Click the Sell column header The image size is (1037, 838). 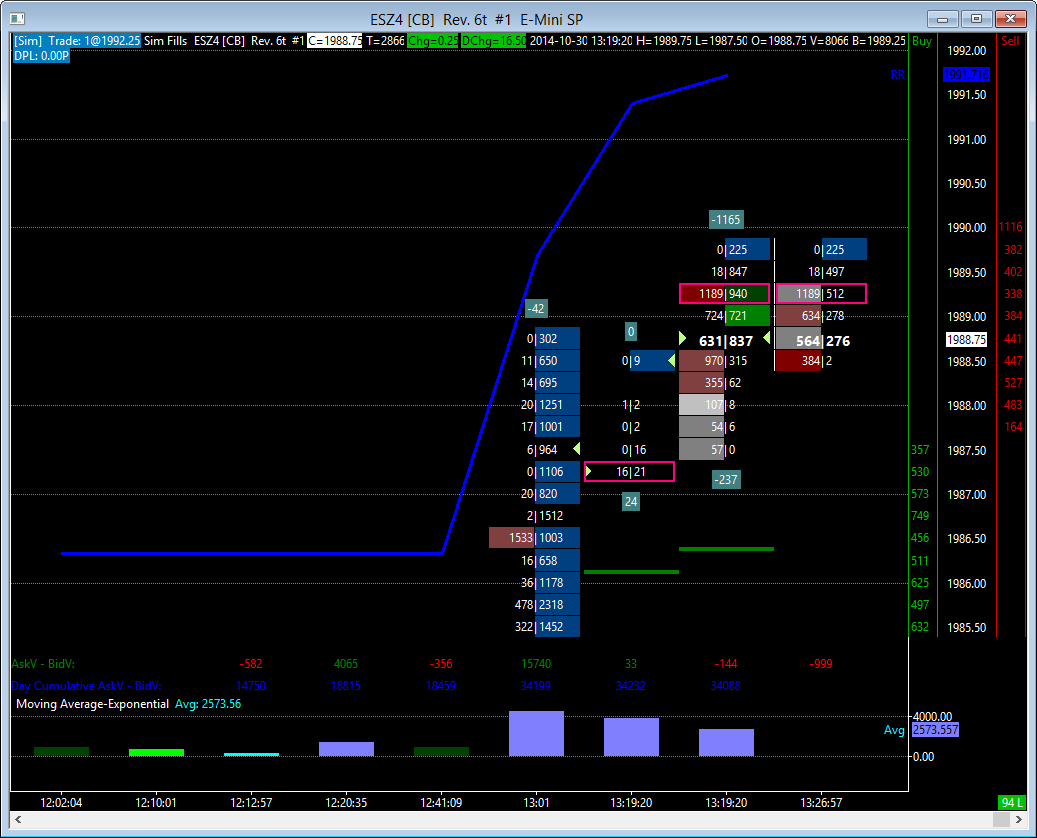click(x=1010, y=41)
